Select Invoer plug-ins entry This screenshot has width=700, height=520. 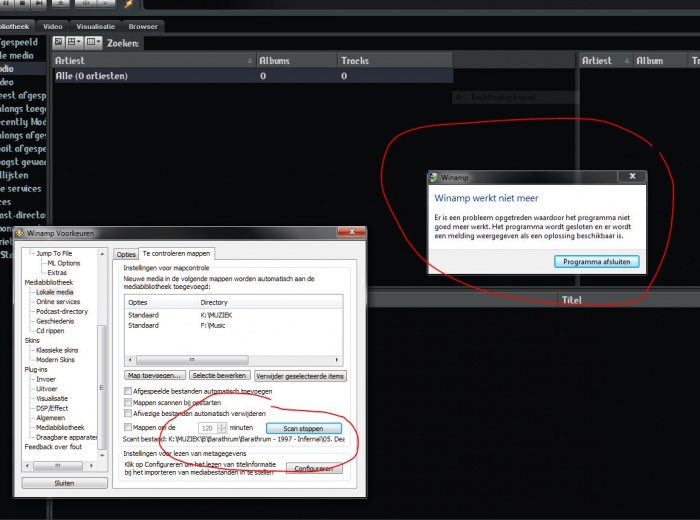[46, 379]
